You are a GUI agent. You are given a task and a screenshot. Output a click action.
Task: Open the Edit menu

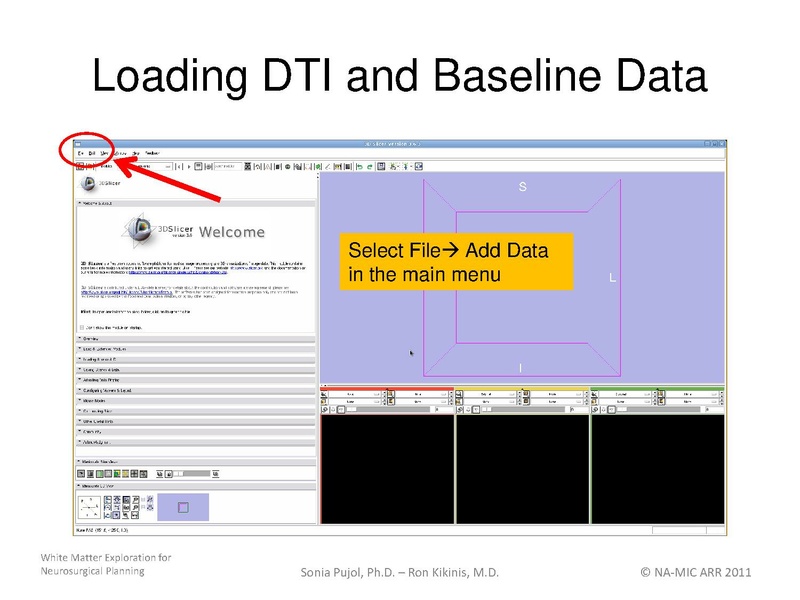[x=91, y=153]
